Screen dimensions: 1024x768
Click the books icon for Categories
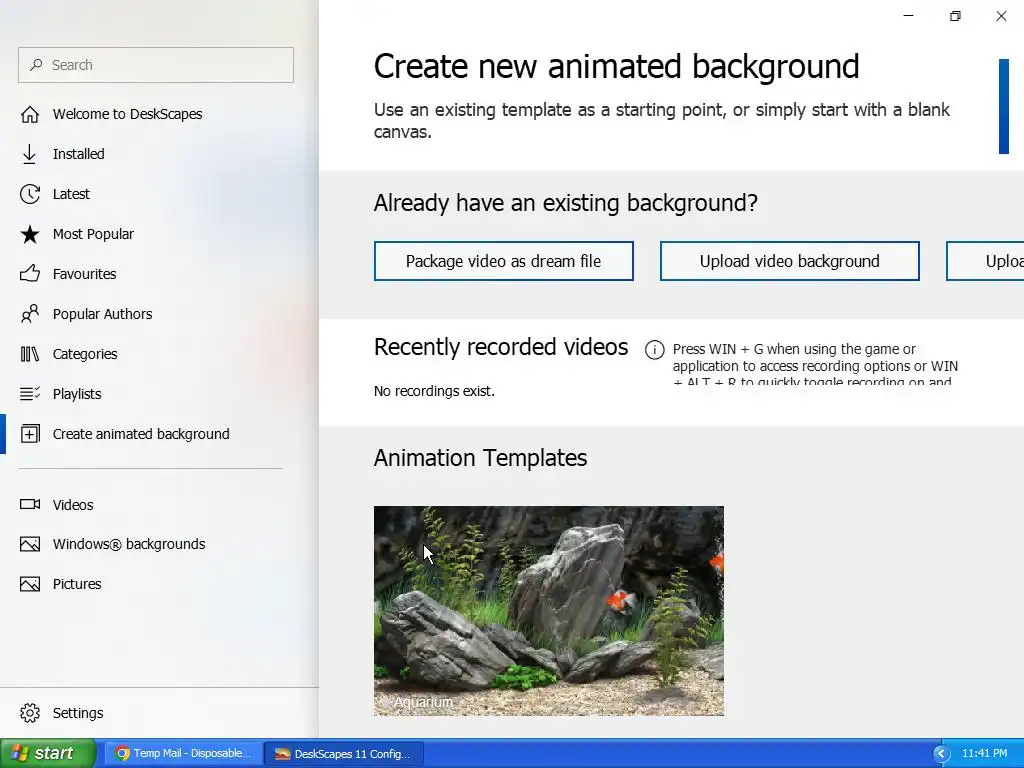tap(29, 354)
